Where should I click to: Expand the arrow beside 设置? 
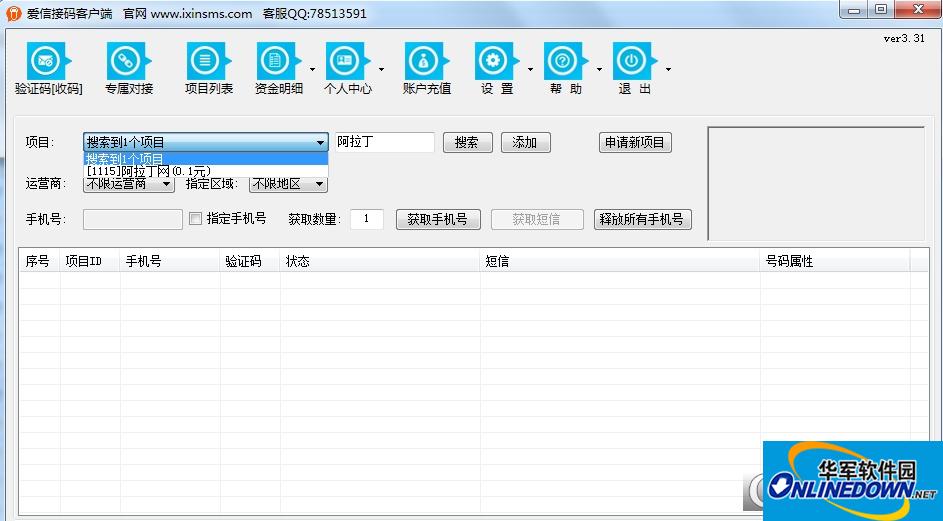click(530, 69)
